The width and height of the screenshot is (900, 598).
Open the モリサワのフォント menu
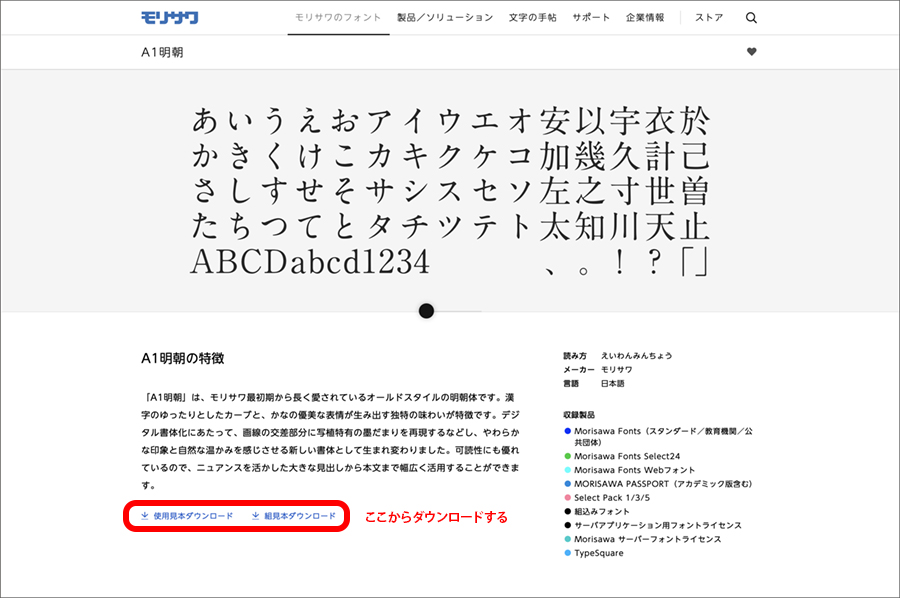pyautogui.click(x=338, y=18)
